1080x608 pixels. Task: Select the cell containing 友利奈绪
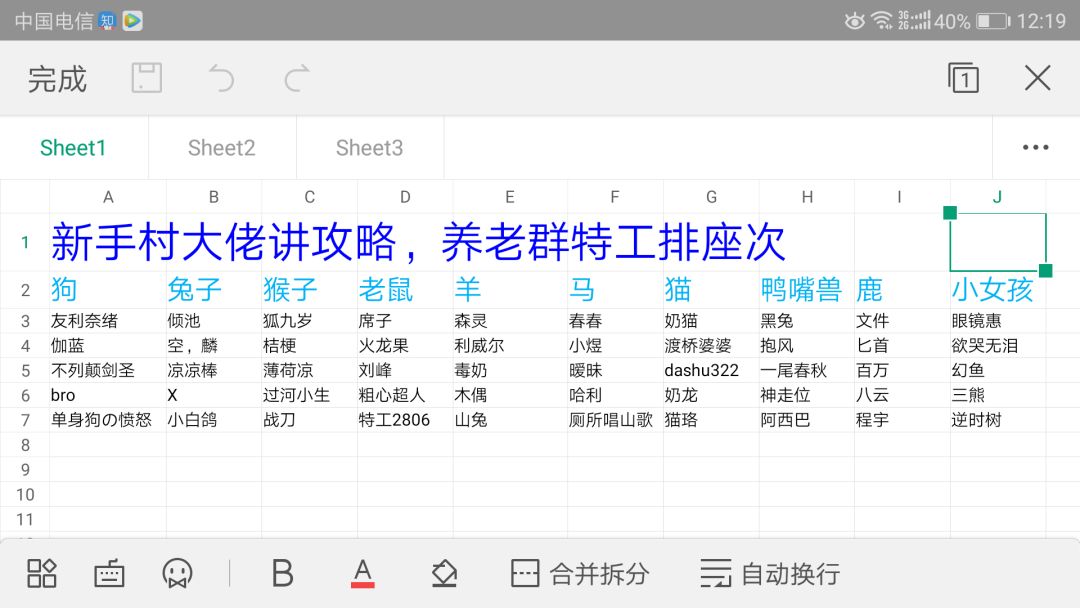(x=107, y=321)
